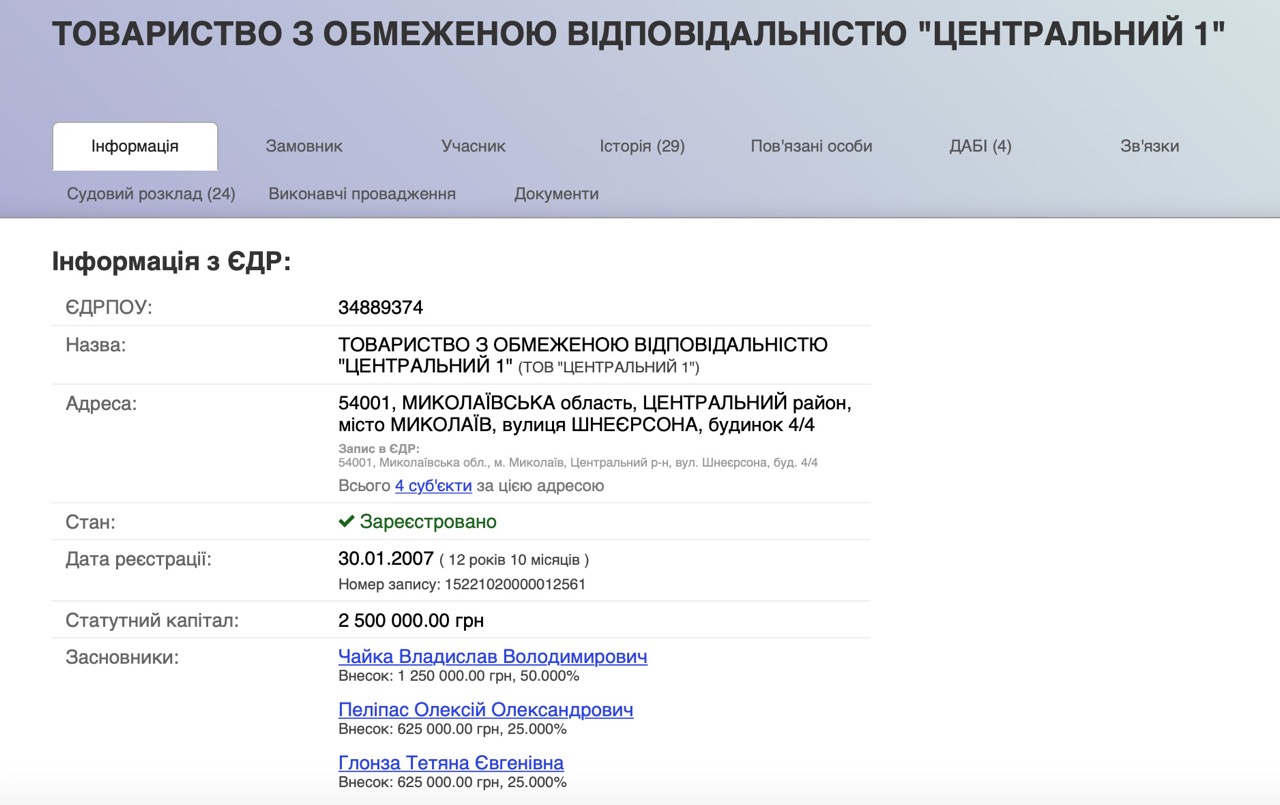Follow the 4 суб'єкти address link
The width and height of the screenshot is (1280, 805).
433,486
